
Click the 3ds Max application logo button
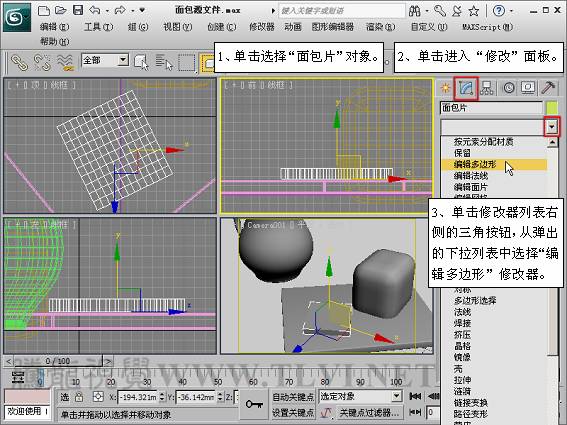17,17
